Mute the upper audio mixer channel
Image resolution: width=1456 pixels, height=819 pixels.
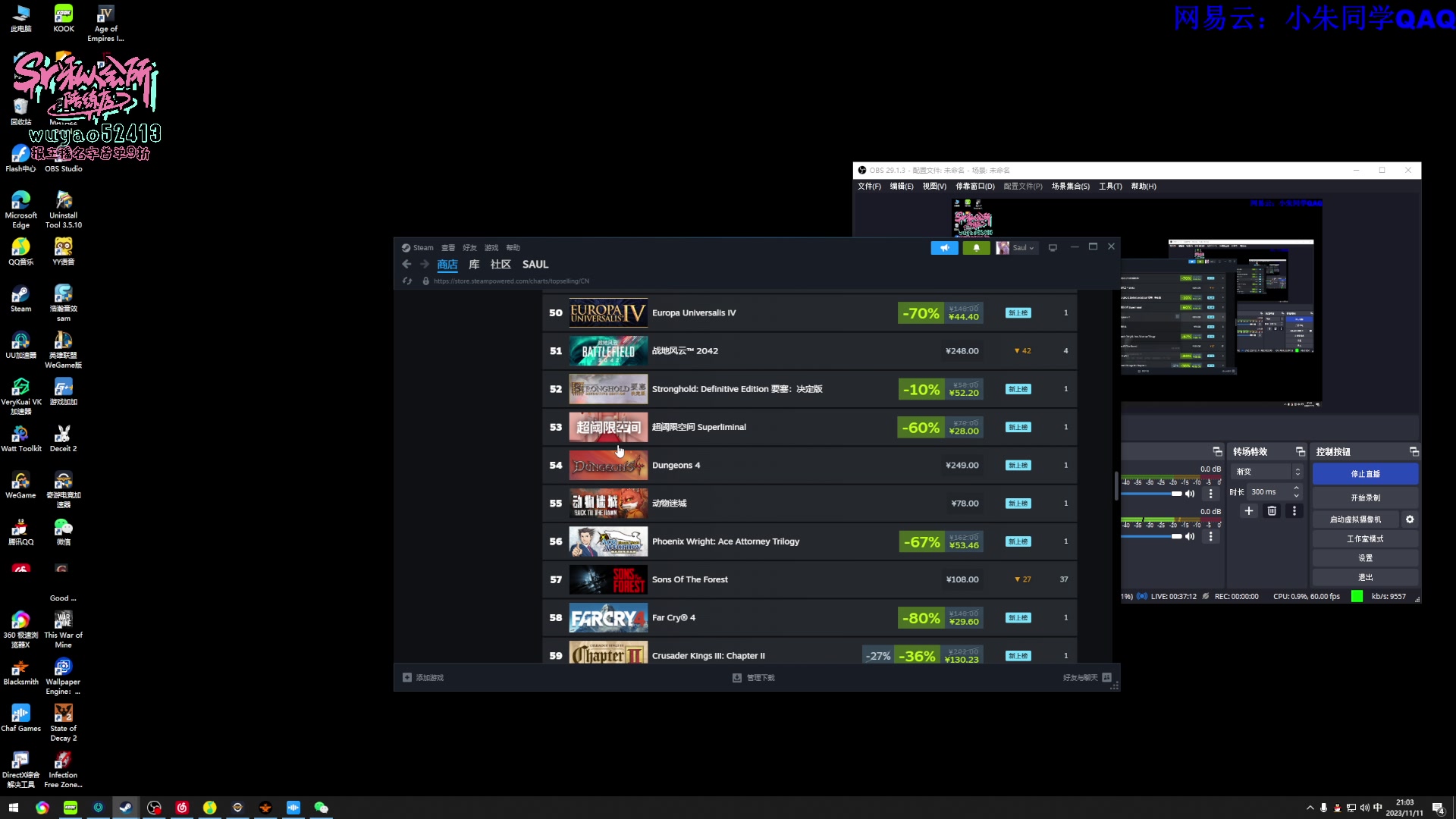point(1190,494)
